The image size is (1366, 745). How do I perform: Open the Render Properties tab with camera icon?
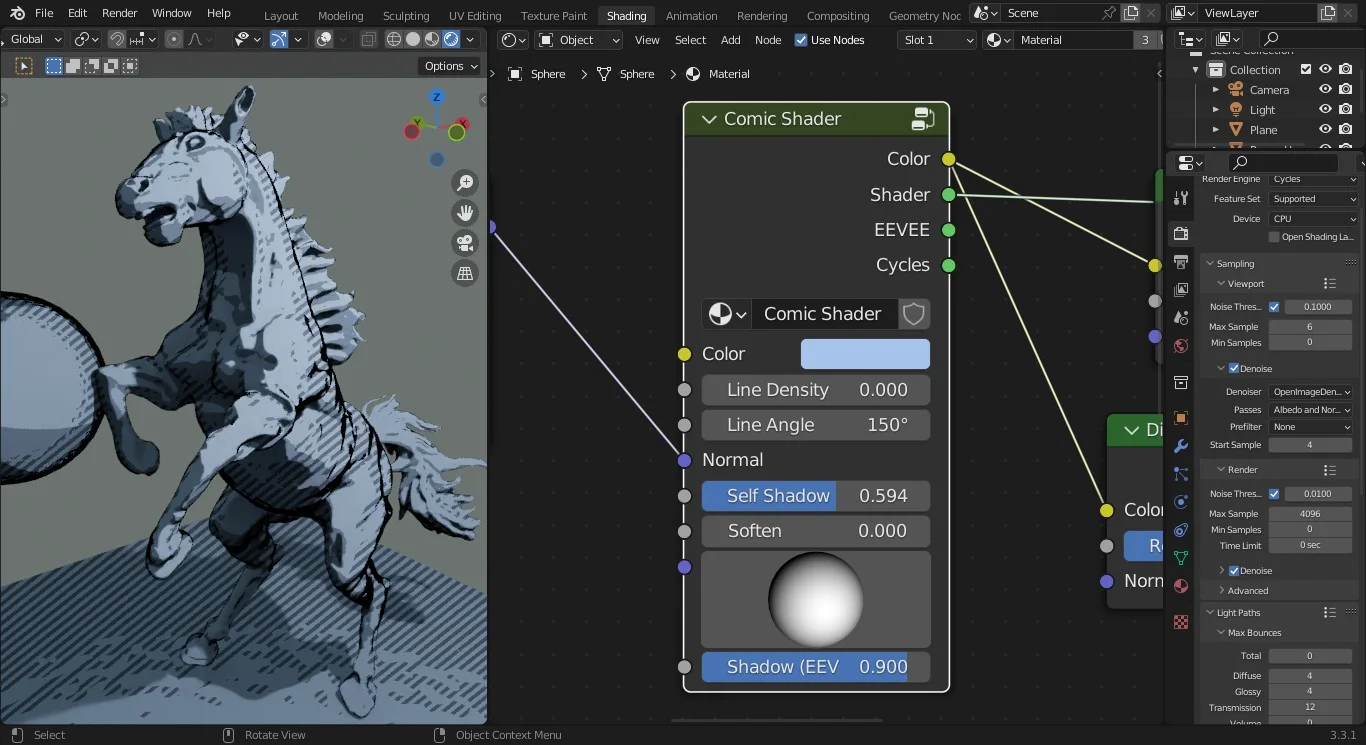[x=1181, y=233]
